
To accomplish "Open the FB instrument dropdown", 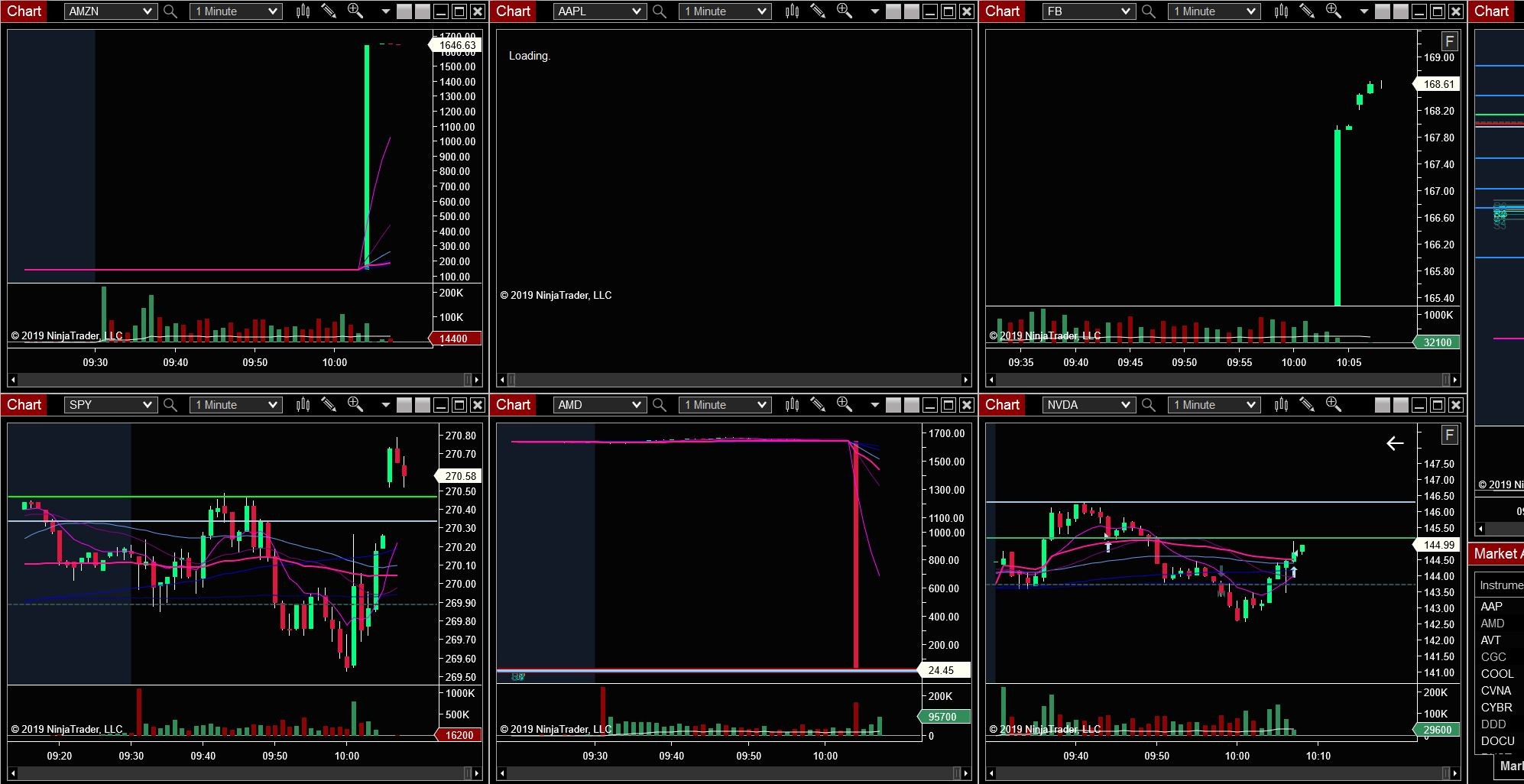I will coord(1089,11).
